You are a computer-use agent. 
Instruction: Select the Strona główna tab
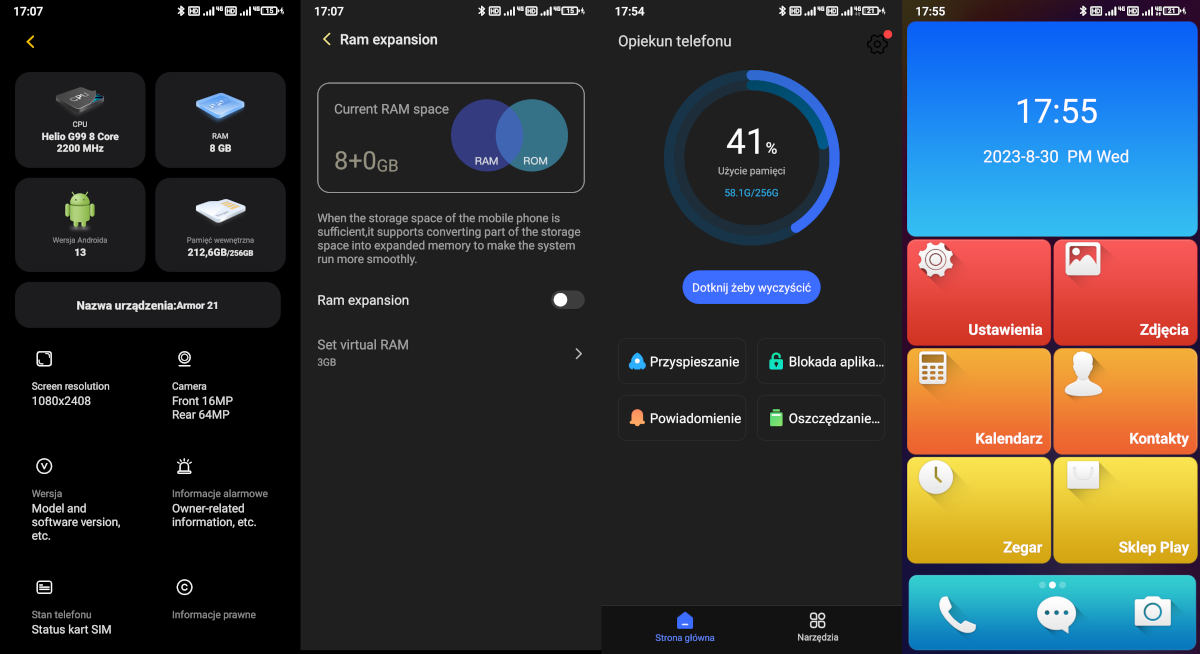[684, 626]
